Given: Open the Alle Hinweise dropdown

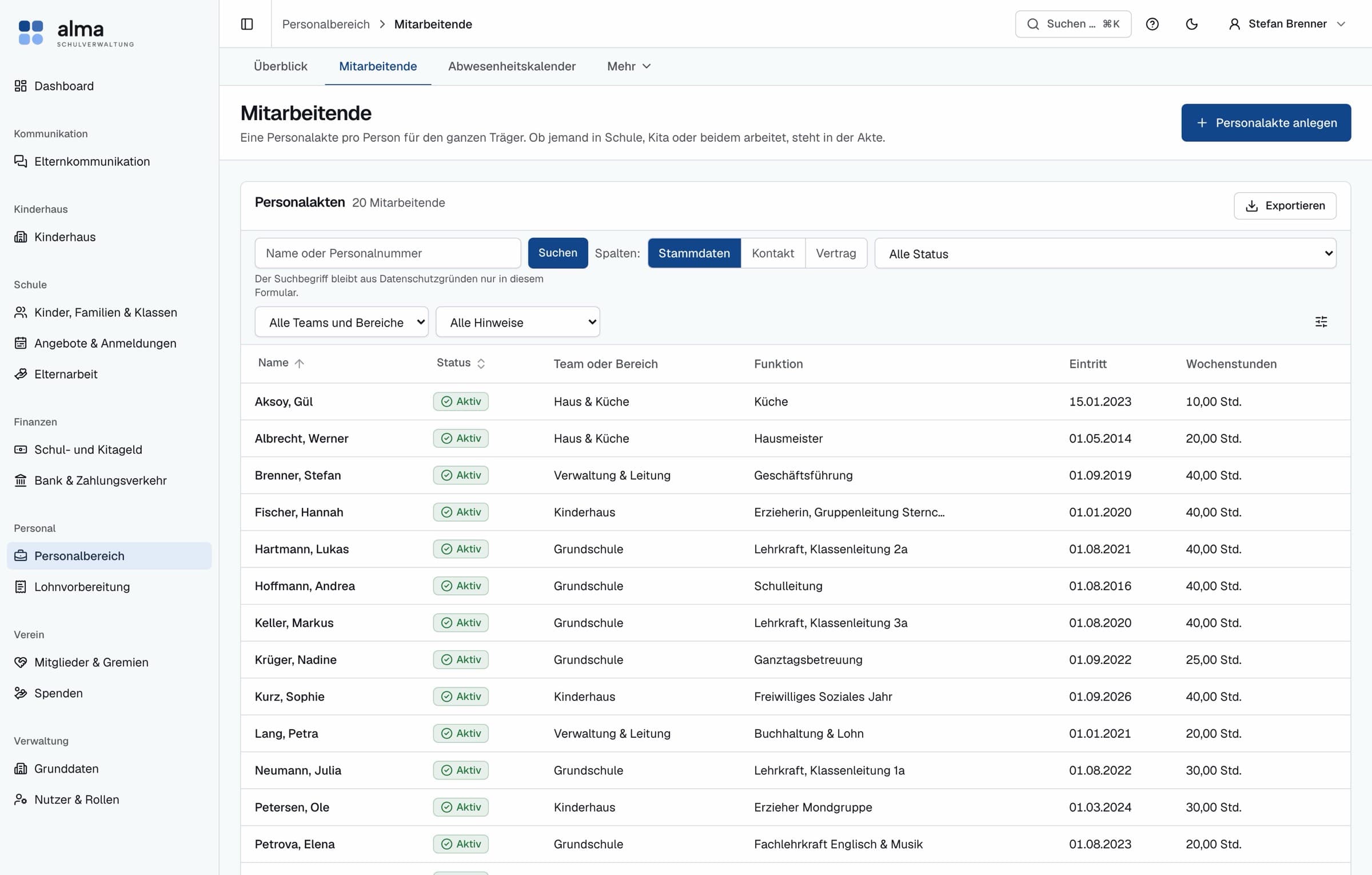Looking at the screenshot, I should click(x=517, y=322).
